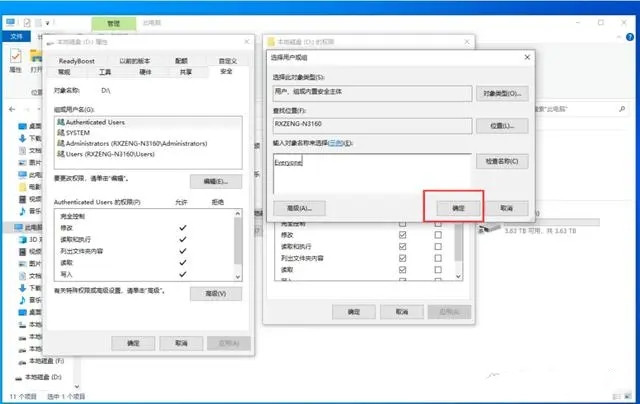This screenshot has width=640, height=404.
Task: Open the blue help question mark icon
Action: [x=630, y=37]
